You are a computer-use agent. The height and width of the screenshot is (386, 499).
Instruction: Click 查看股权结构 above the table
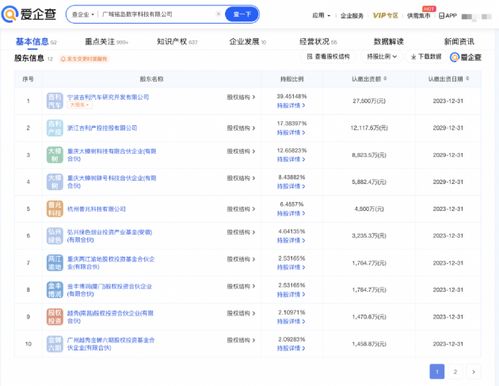pyautogui.click(x=328, y=57)
